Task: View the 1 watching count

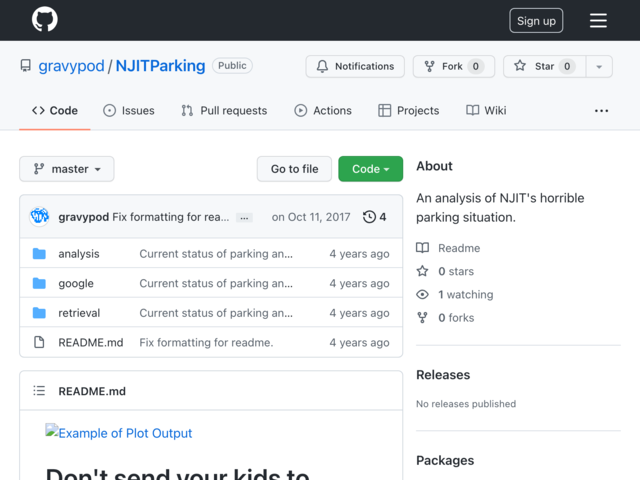Action: point(466,294)
